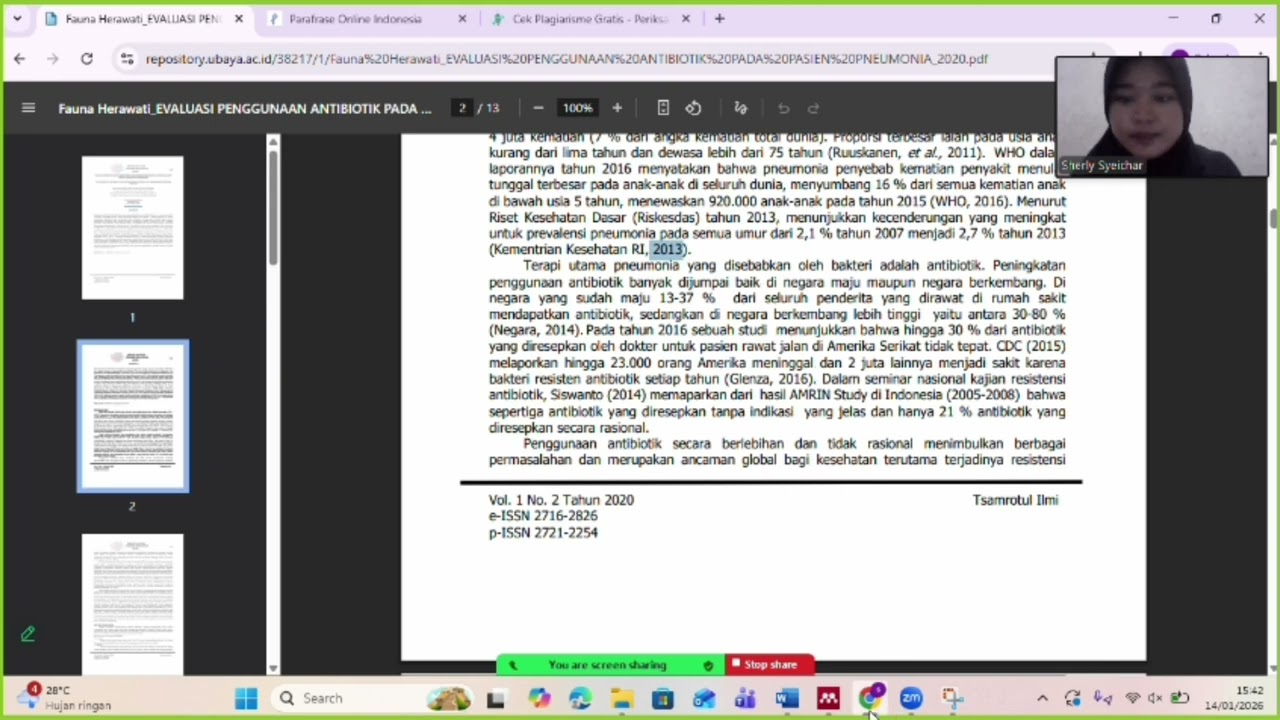Stop the screen sharing
1280x720 pixels.
(769, 664)
